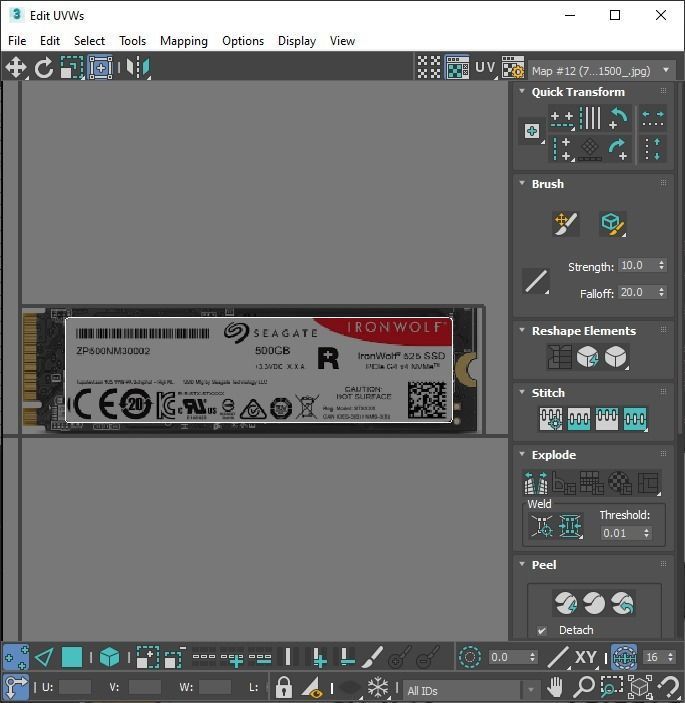
Task: Click Peel Mode icon
Action: (594, 603)
